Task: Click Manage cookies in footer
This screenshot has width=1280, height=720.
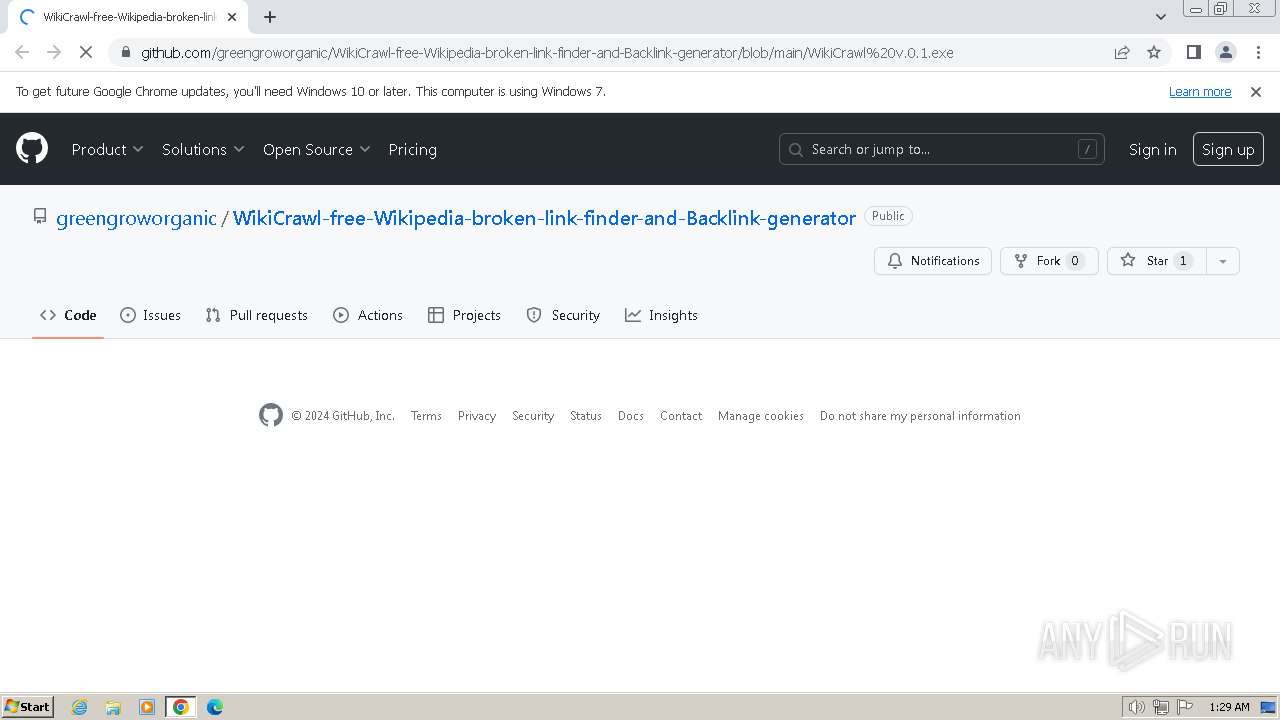Action: [761, 416]
